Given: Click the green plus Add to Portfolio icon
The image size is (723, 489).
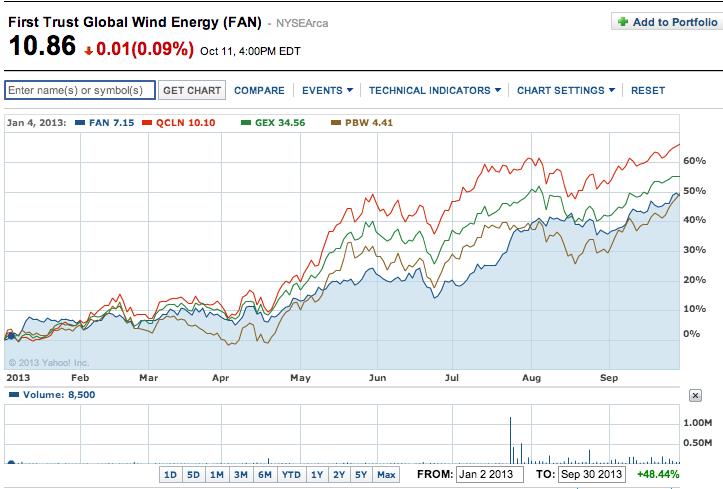Looking at the screenshot, I should (x=622, y=22).
